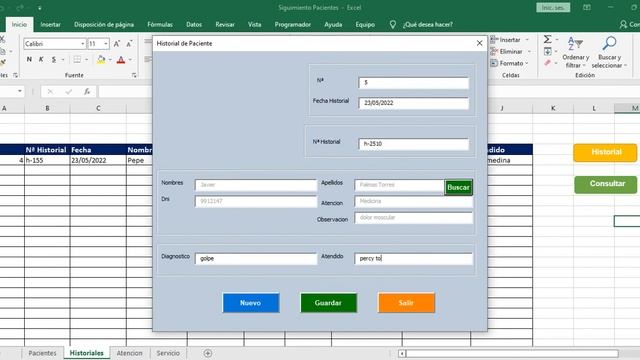Click the font color A icon
Screen dimensions: 640x360
pos(121,60)
